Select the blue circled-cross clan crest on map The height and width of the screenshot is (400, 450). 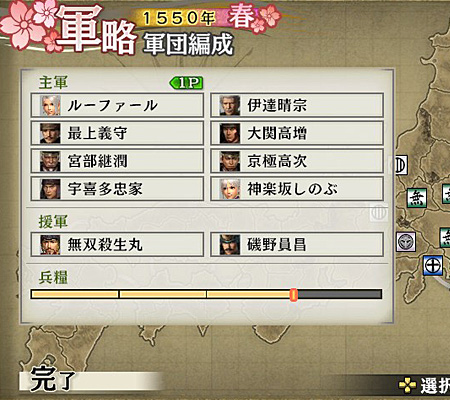(x=433, y=266)
